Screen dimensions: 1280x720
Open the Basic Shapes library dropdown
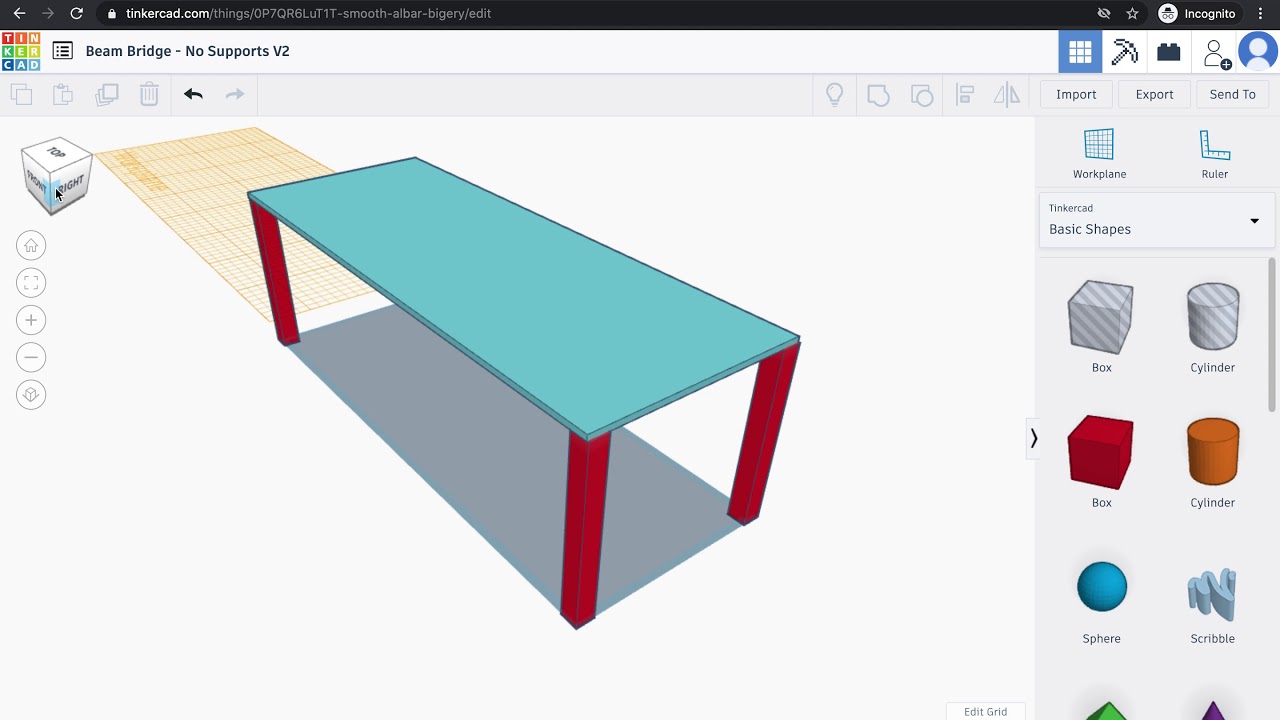[x=1157, y=220]
